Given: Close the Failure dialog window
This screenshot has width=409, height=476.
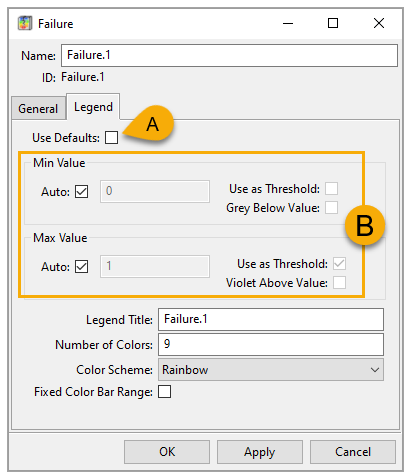Looking at the screenshot, I should (x=379, y=23).
